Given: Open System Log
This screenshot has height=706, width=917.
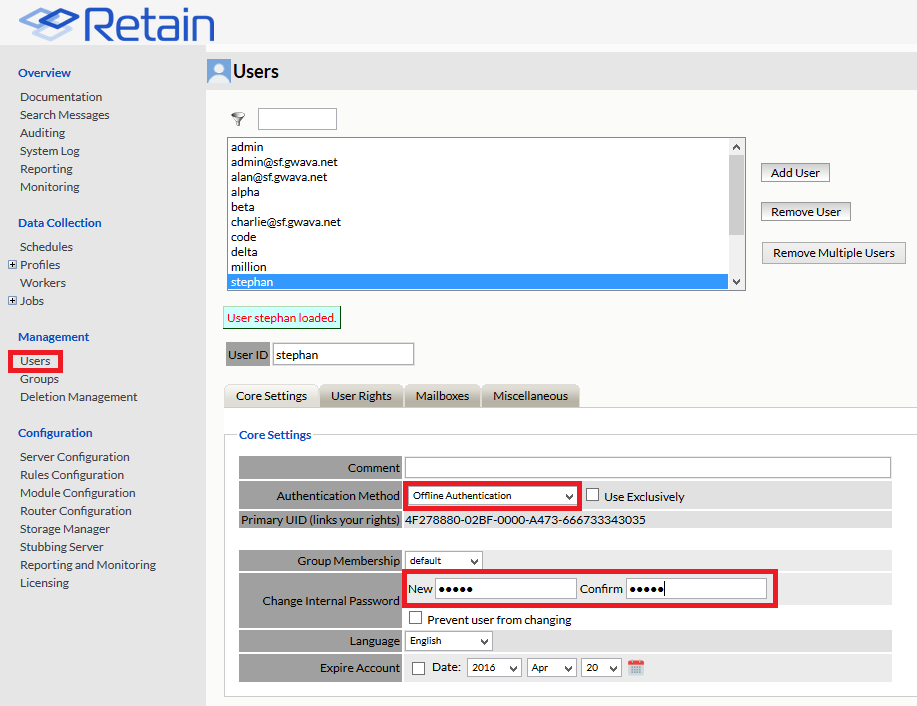Looking at the screenshot, I should (x=49, y=151).
